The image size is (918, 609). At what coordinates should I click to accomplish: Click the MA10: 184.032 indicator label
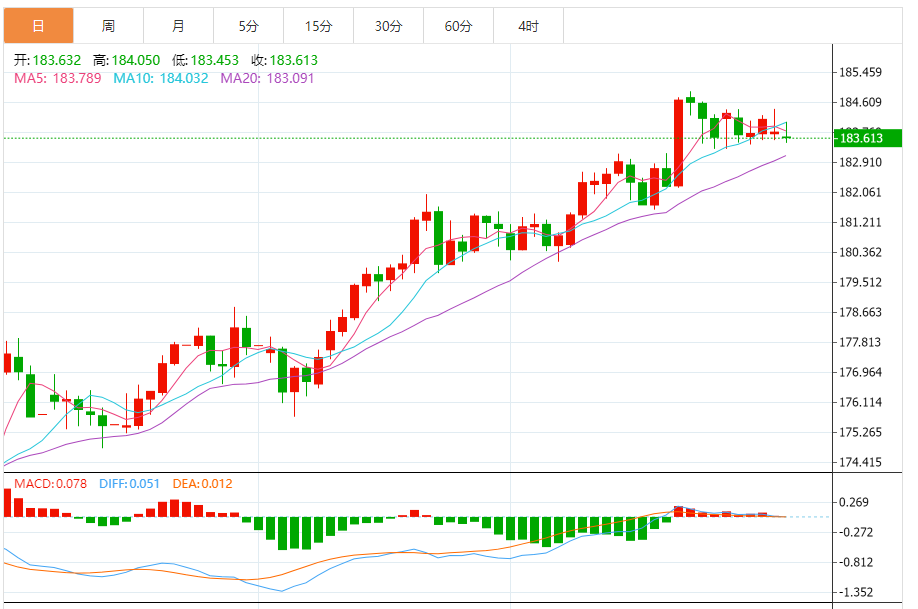(161, 78)
